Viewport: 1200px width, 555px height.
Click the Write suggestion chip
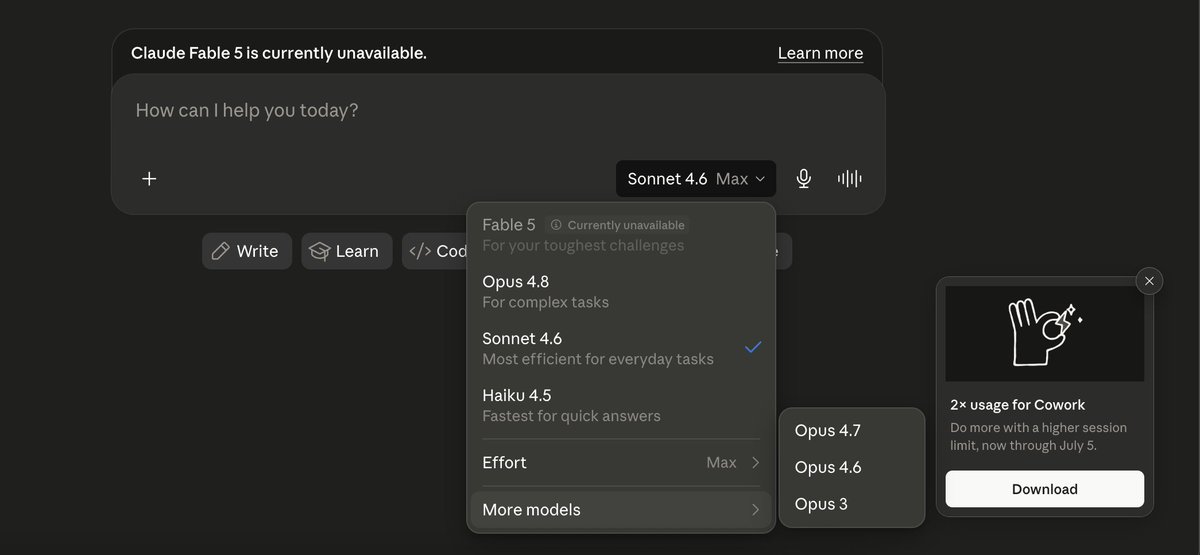coord(247,251)
